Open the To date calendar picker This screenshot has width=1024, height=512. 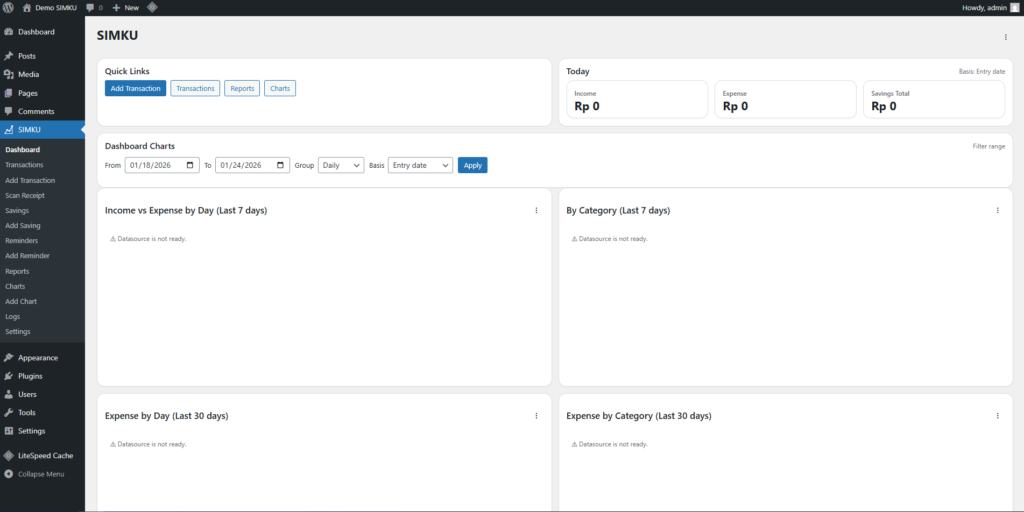(x=281, y=165)
